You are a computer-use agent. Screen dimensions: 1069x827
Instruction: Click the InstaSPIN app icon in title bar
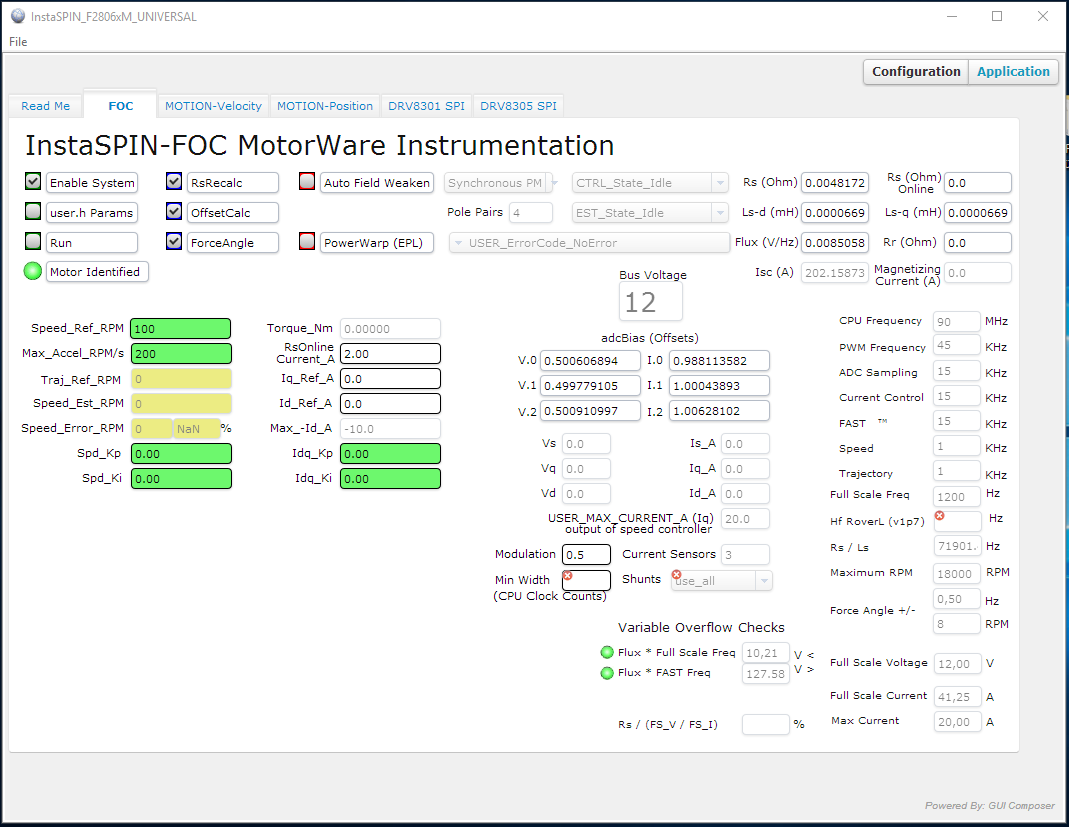[x=18, y=16]
